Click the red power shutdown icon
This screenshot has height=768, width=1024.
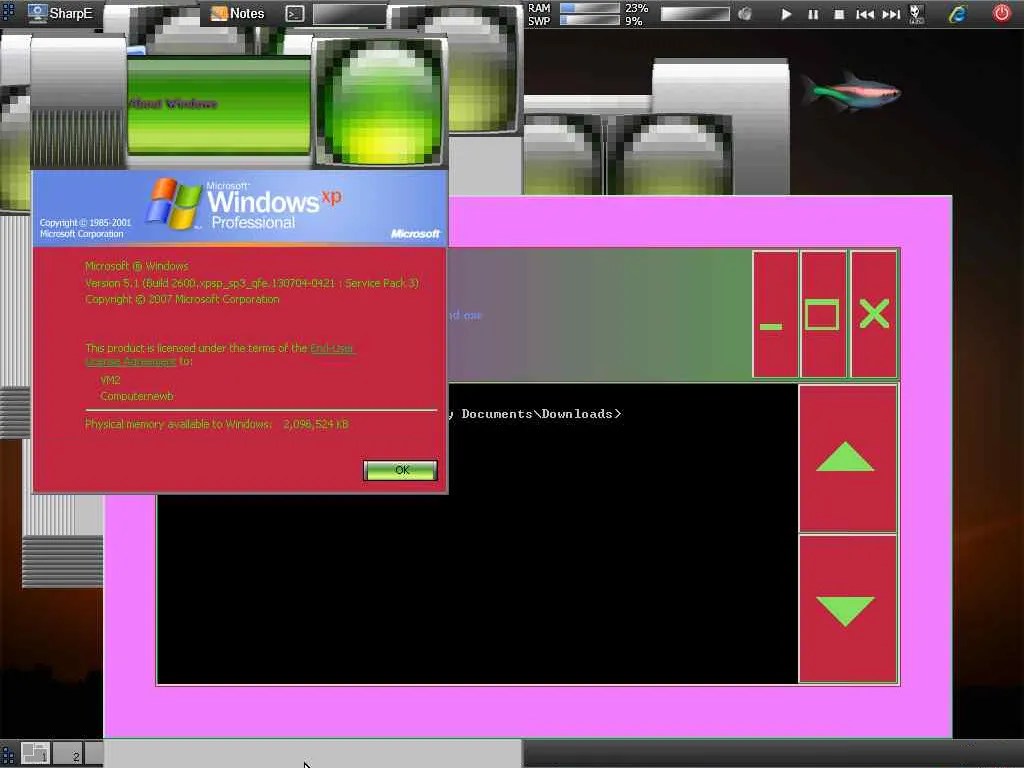(x=1002, y=13)
